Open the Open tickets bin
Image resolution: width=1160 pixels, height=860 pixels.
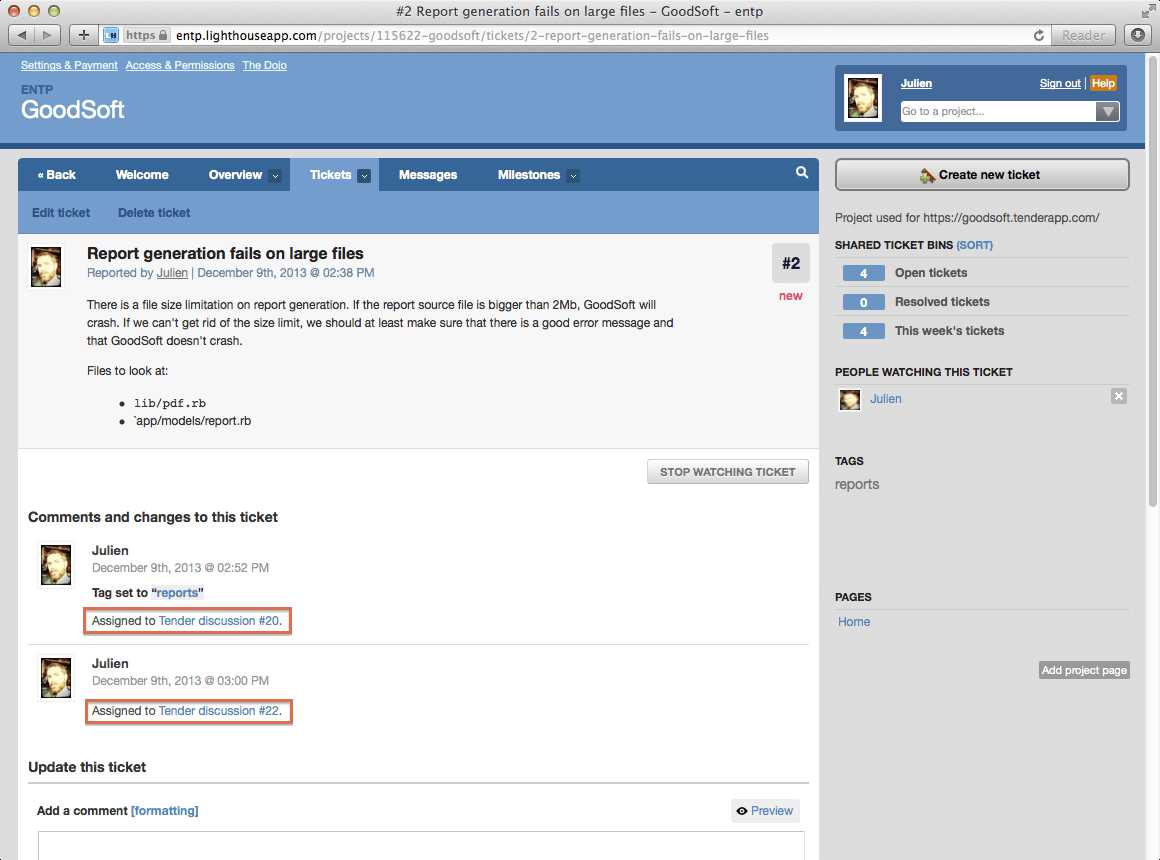(931, 273)
